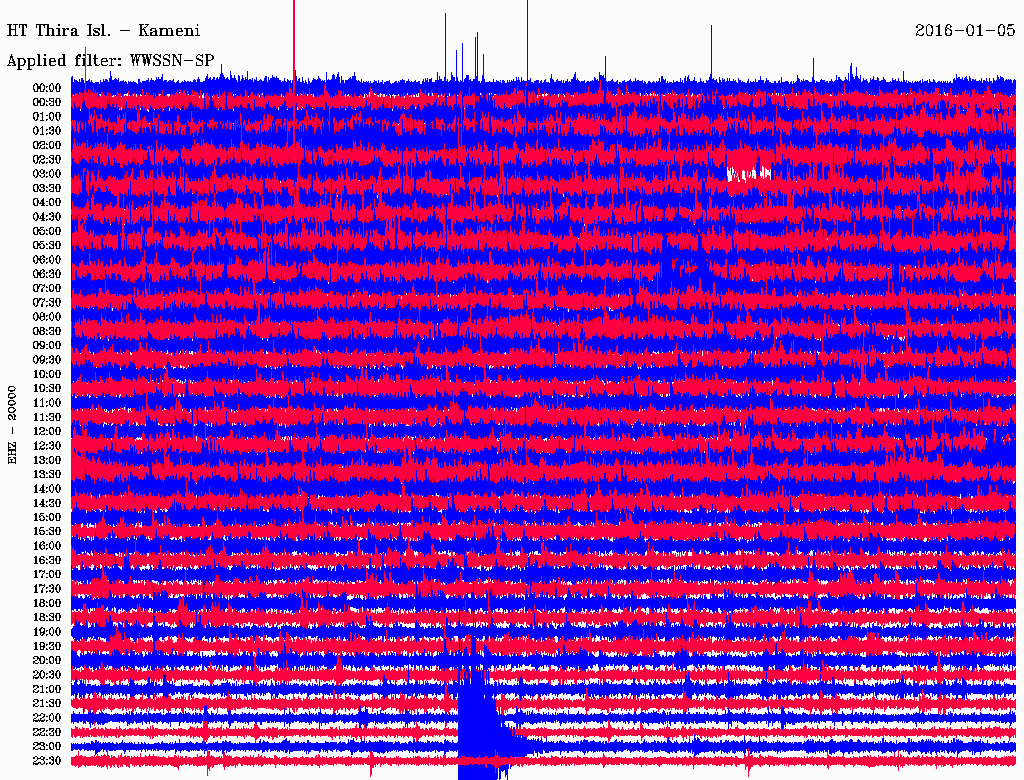Screen dimensions: 1024x780
Task: Select the 03:00 time label
Action: point(47,174)
